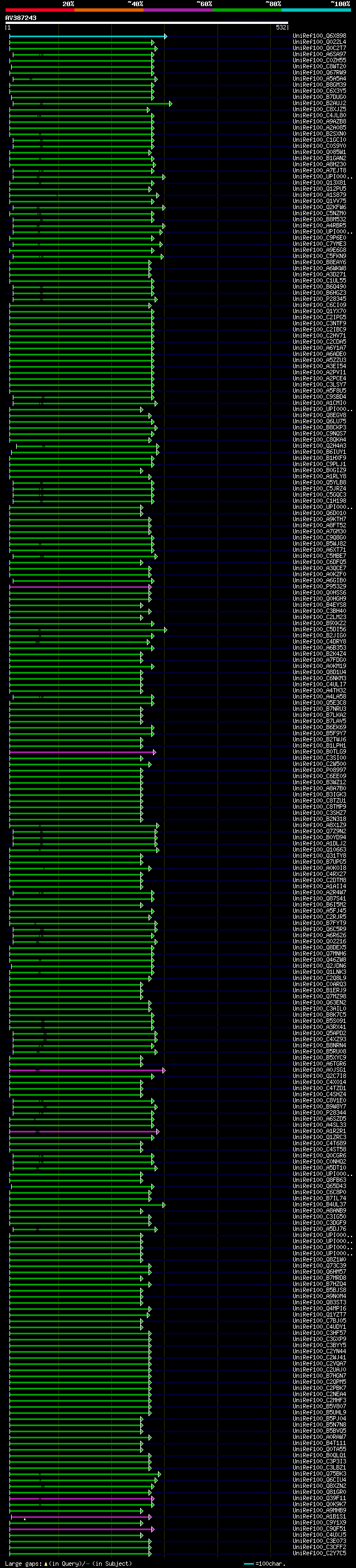Click the orange ~40% legend color segment

pos(109,10)
